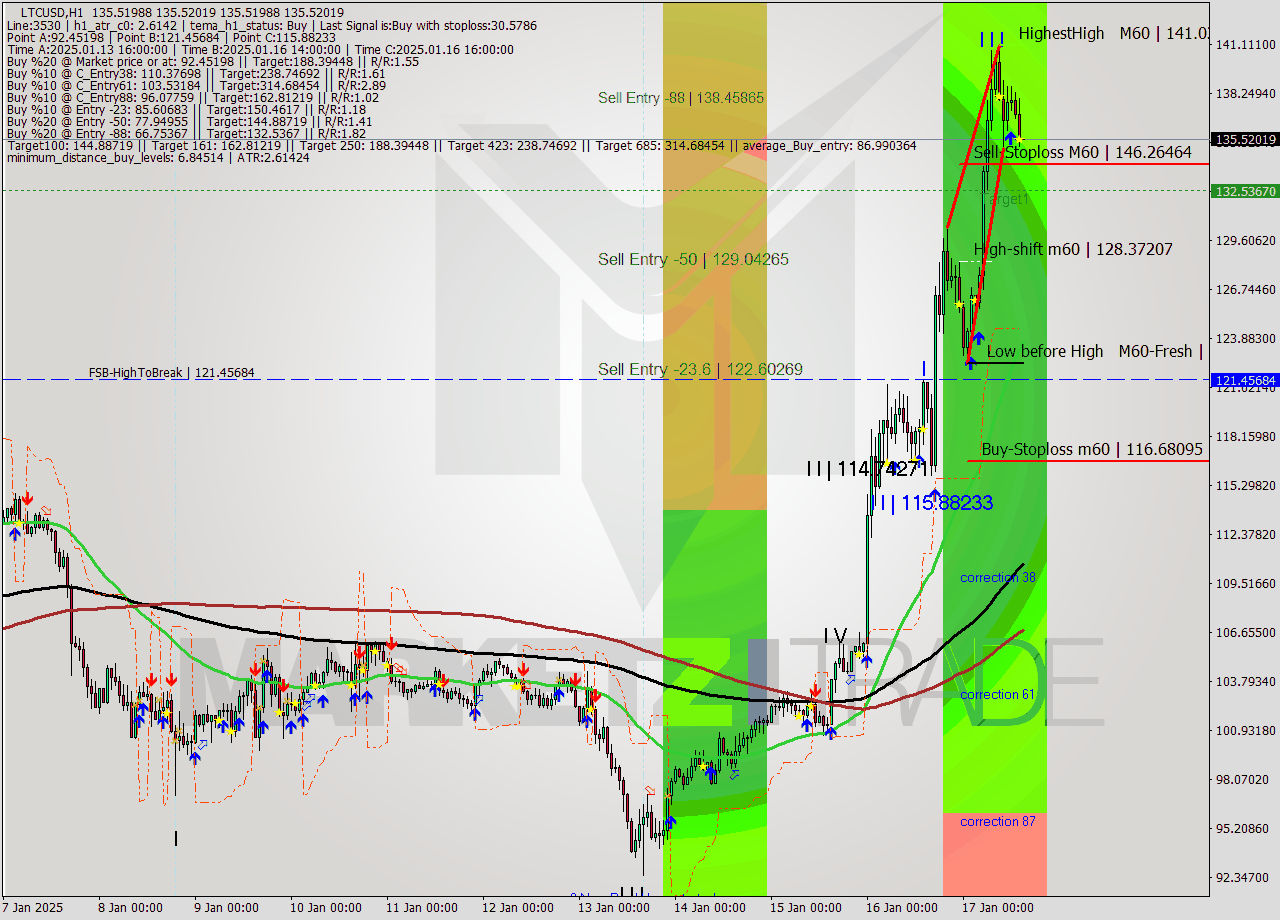This screenshot has width=1280, height=920.
Task: Click the 'correction 87' zone label
Action: (x=997, y=821)
